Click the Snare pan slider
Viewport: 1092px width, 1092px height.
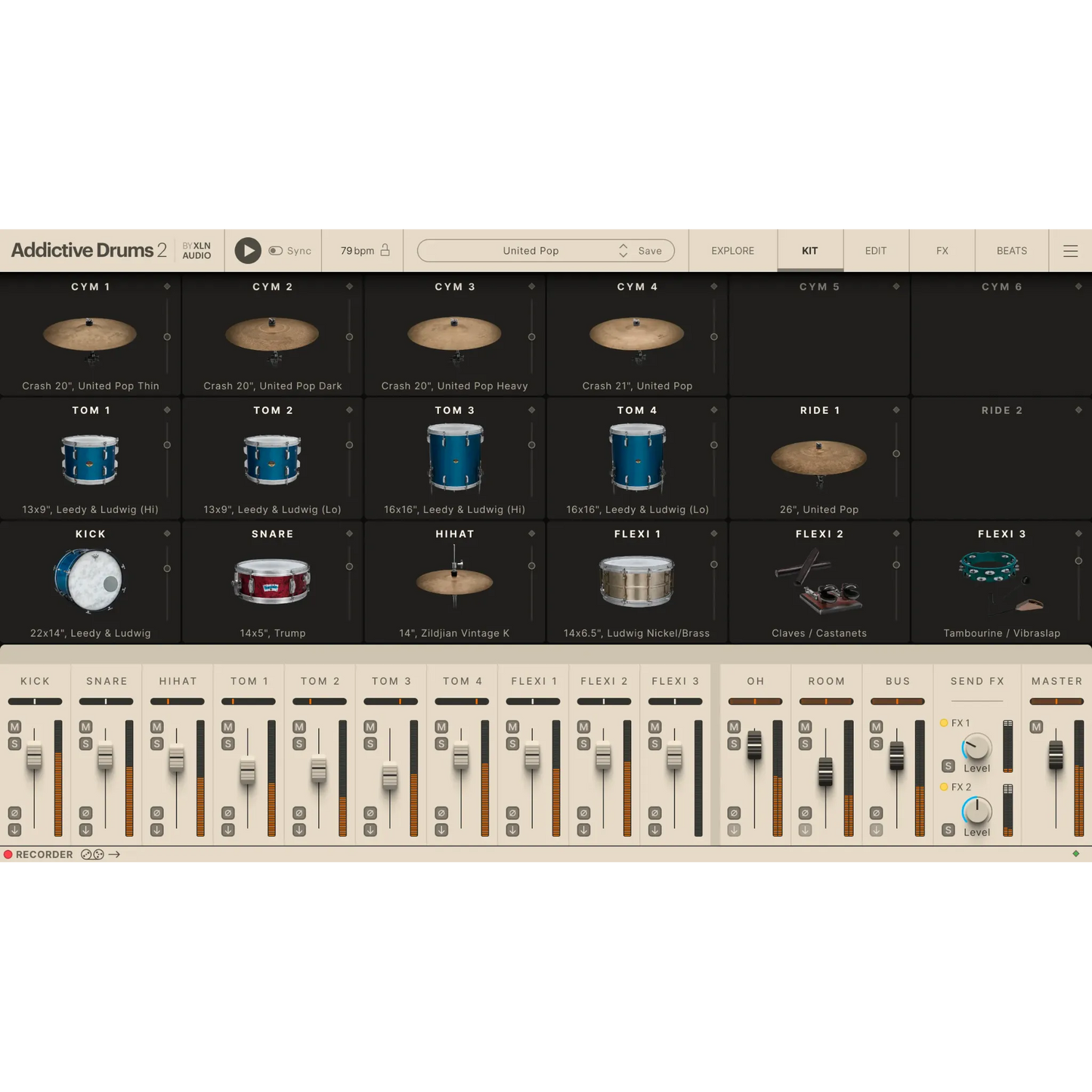click(x=106, y=701)
